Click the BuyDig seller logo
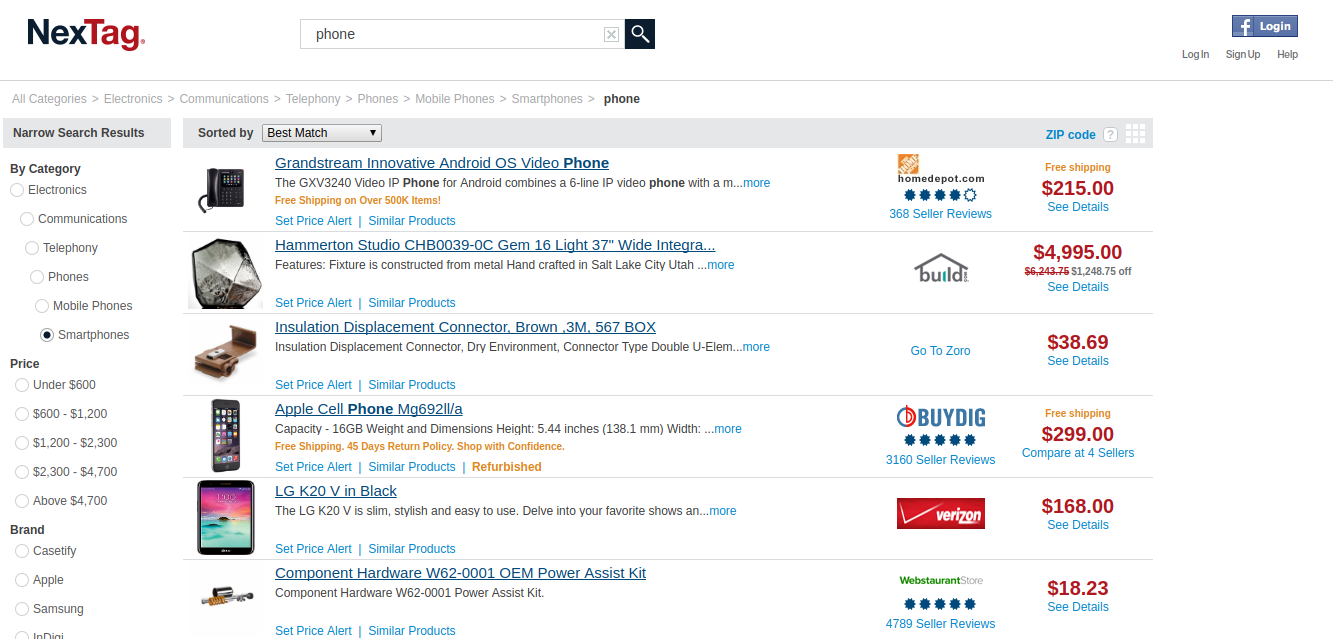 point(940,416)
